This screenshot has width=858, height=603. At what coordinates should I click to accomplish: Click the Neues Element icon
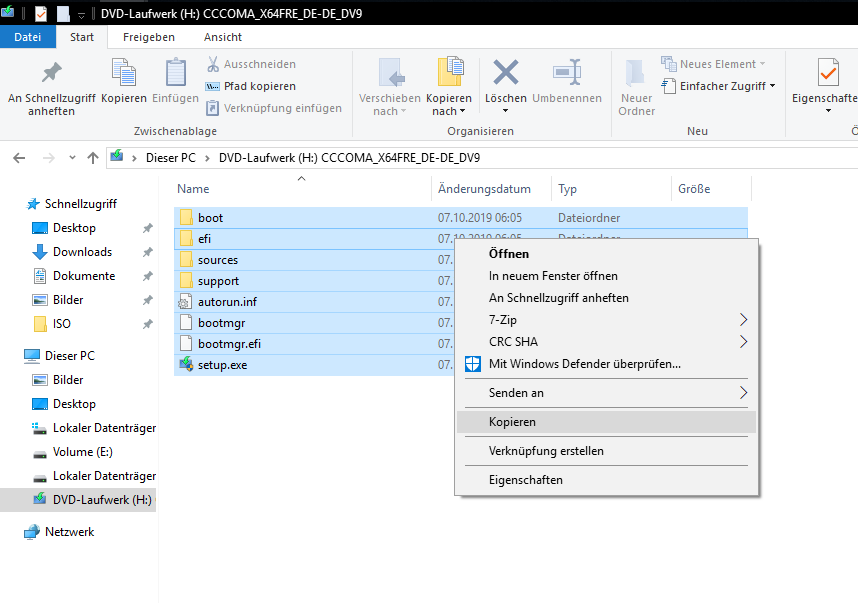[668, 64]
